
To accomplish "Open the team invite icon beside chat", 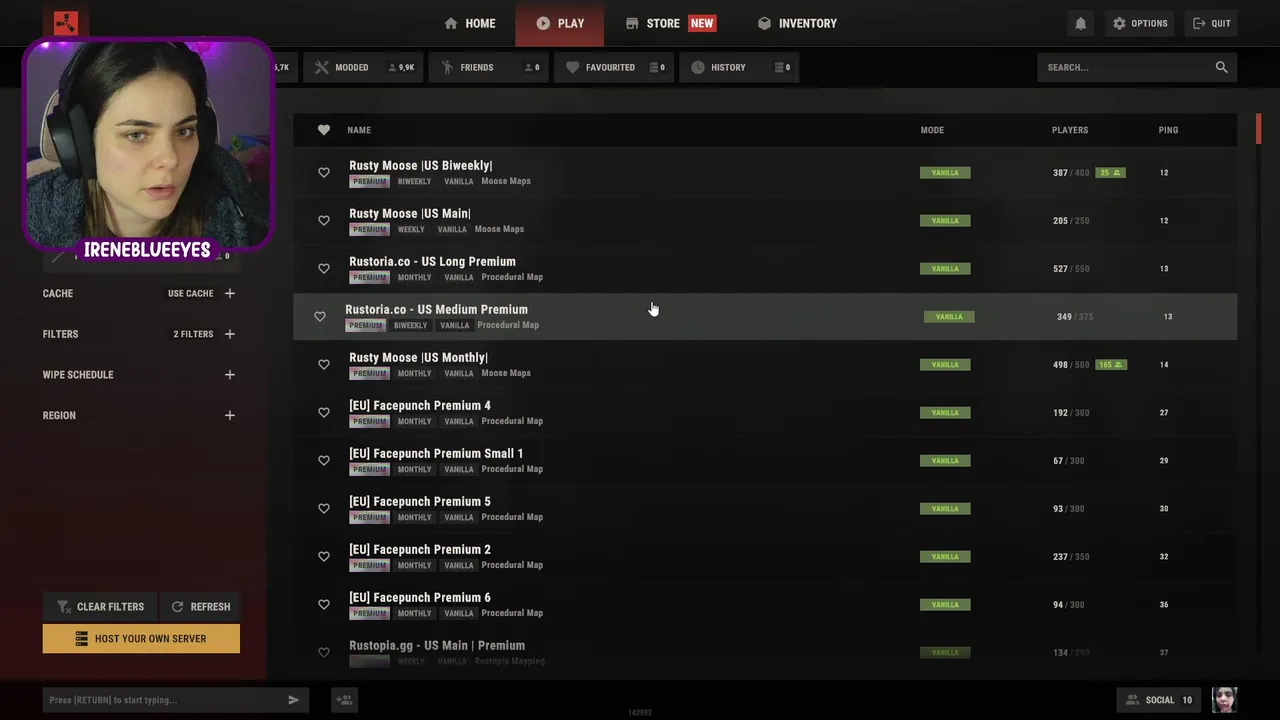I will pos(344,700).
